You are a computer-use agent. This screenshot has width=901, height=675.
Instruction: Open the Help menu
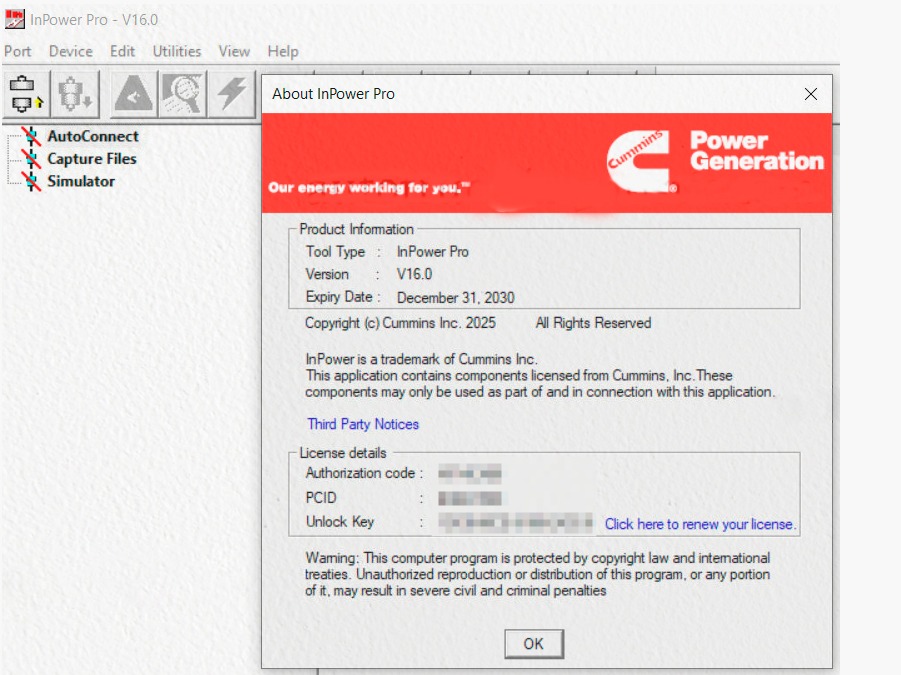click(x=282, y=51)
